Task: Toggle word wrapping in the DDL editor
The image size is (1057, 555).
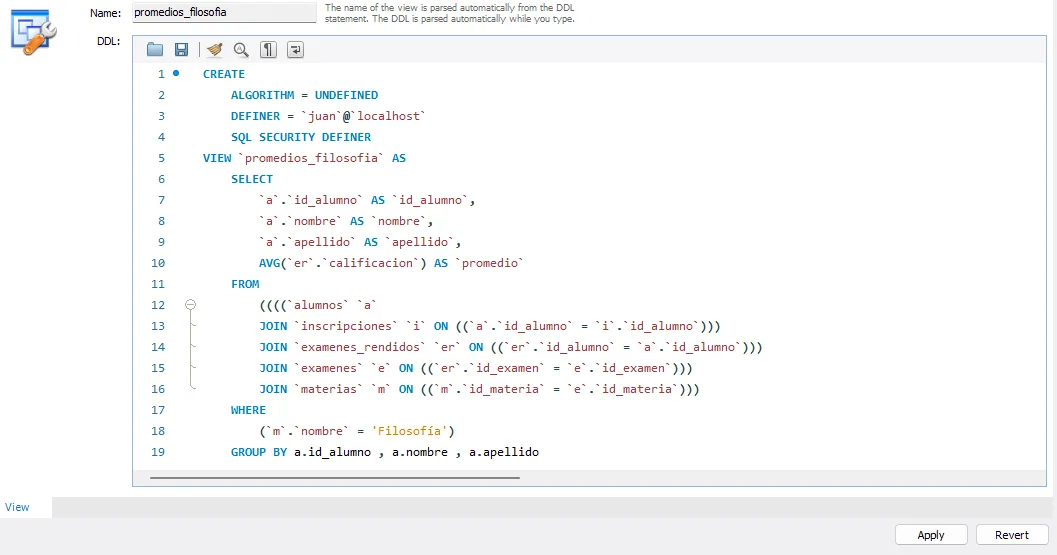Action: click(296, 50)
